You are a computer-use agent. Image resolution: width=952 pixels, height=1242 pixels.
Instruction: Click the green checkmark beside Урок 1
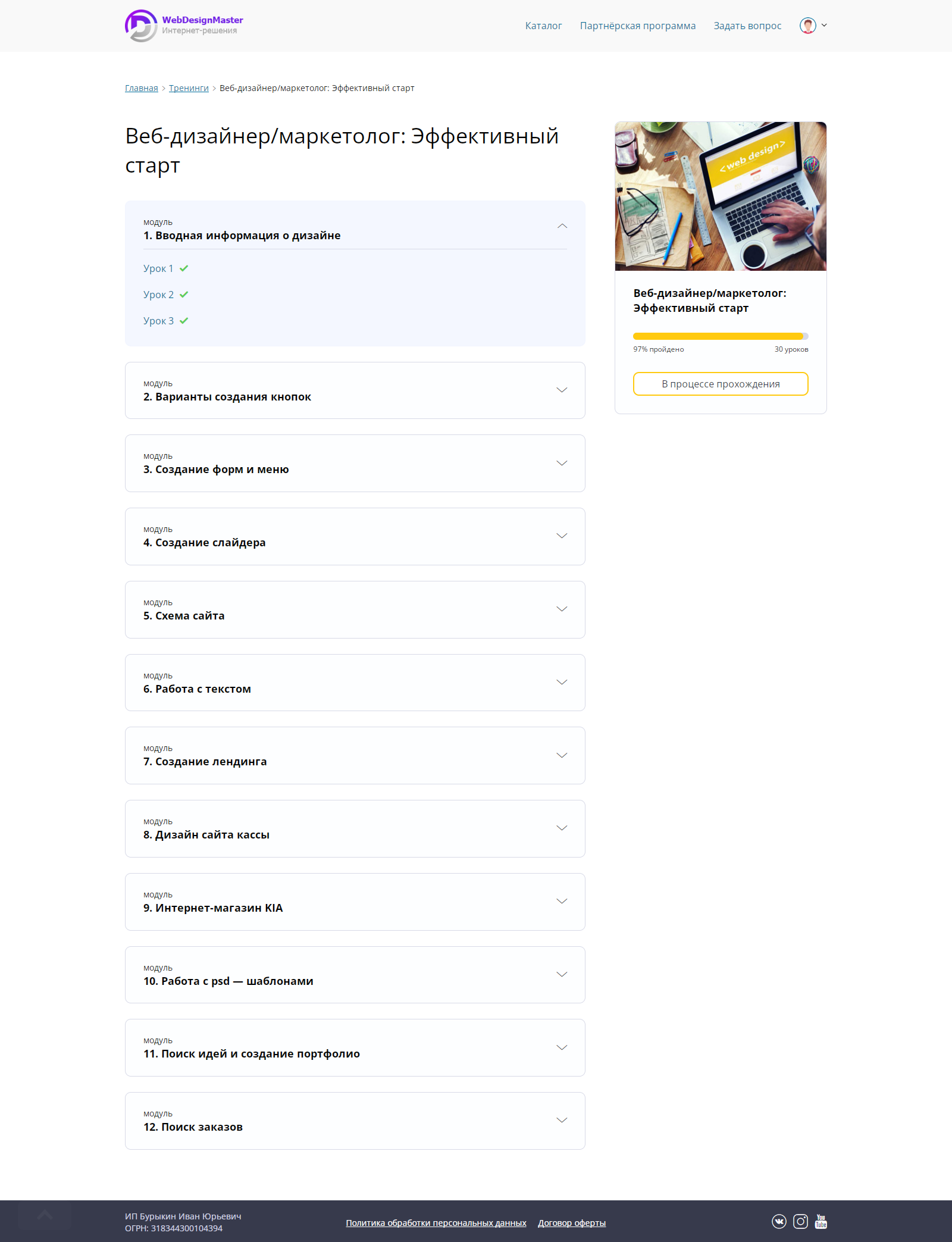click(184, 268)
